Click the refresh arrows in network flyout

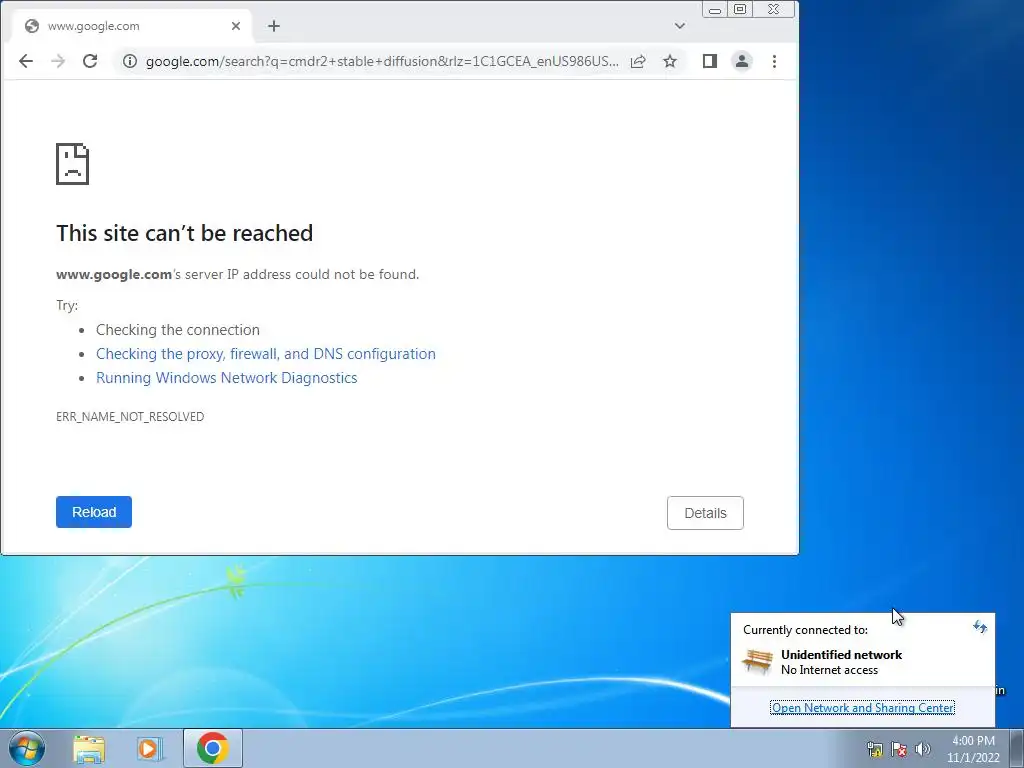tap(980, 627)
